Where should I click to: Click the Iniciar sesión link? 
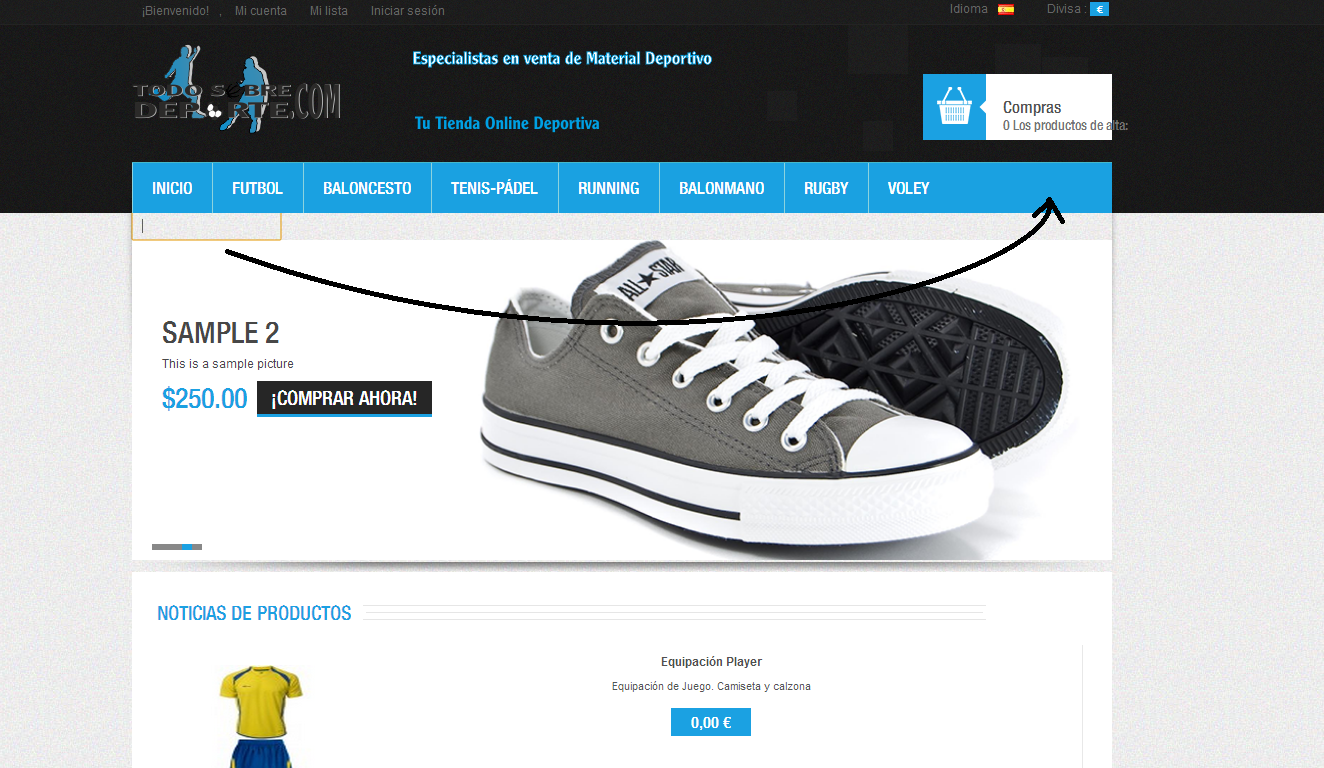[x=408, y=11]
